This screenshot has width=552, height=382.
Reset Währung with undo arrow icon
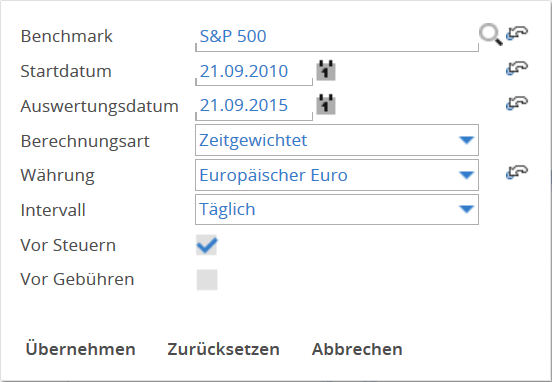coord(517,173)
